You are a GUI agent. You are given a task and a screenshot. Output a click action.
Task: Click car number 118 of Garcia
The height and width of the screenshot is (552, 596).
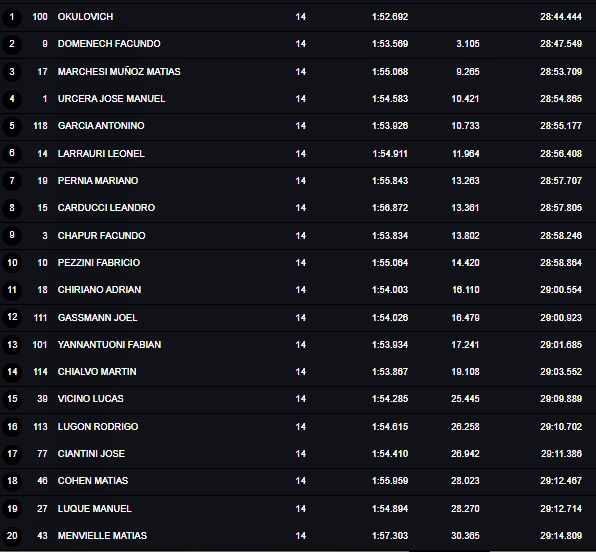point(40,126)
